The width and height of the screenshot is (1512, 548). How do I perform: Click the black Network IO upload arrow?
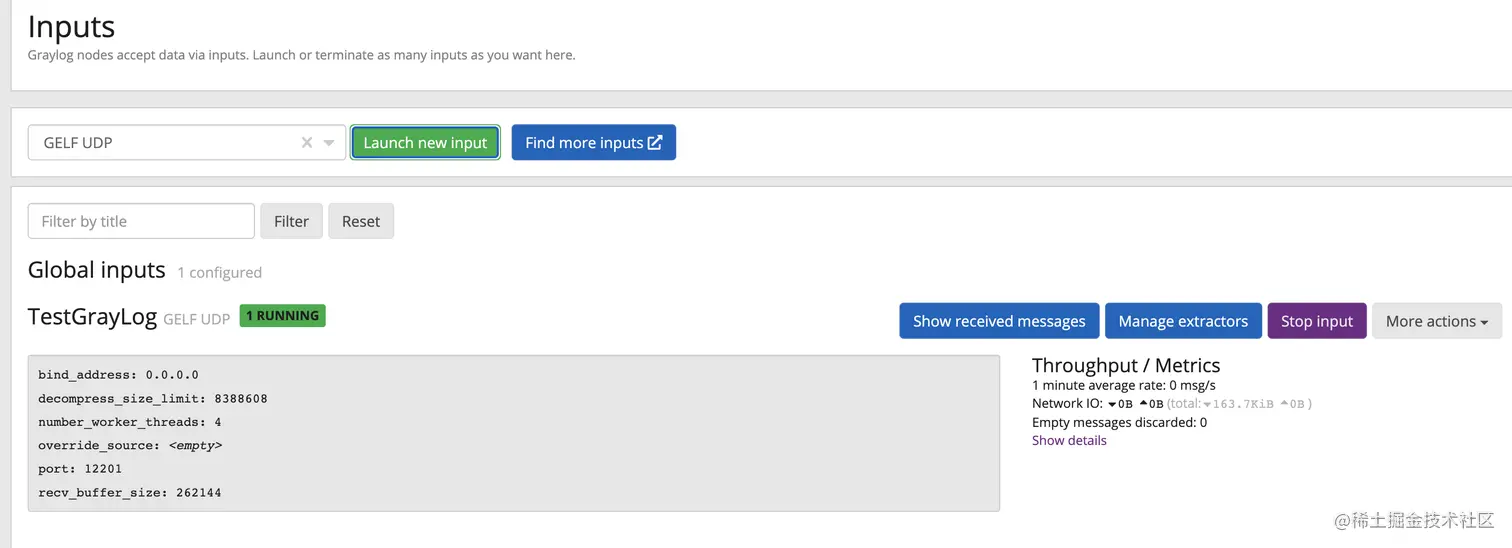point(1143,404)
